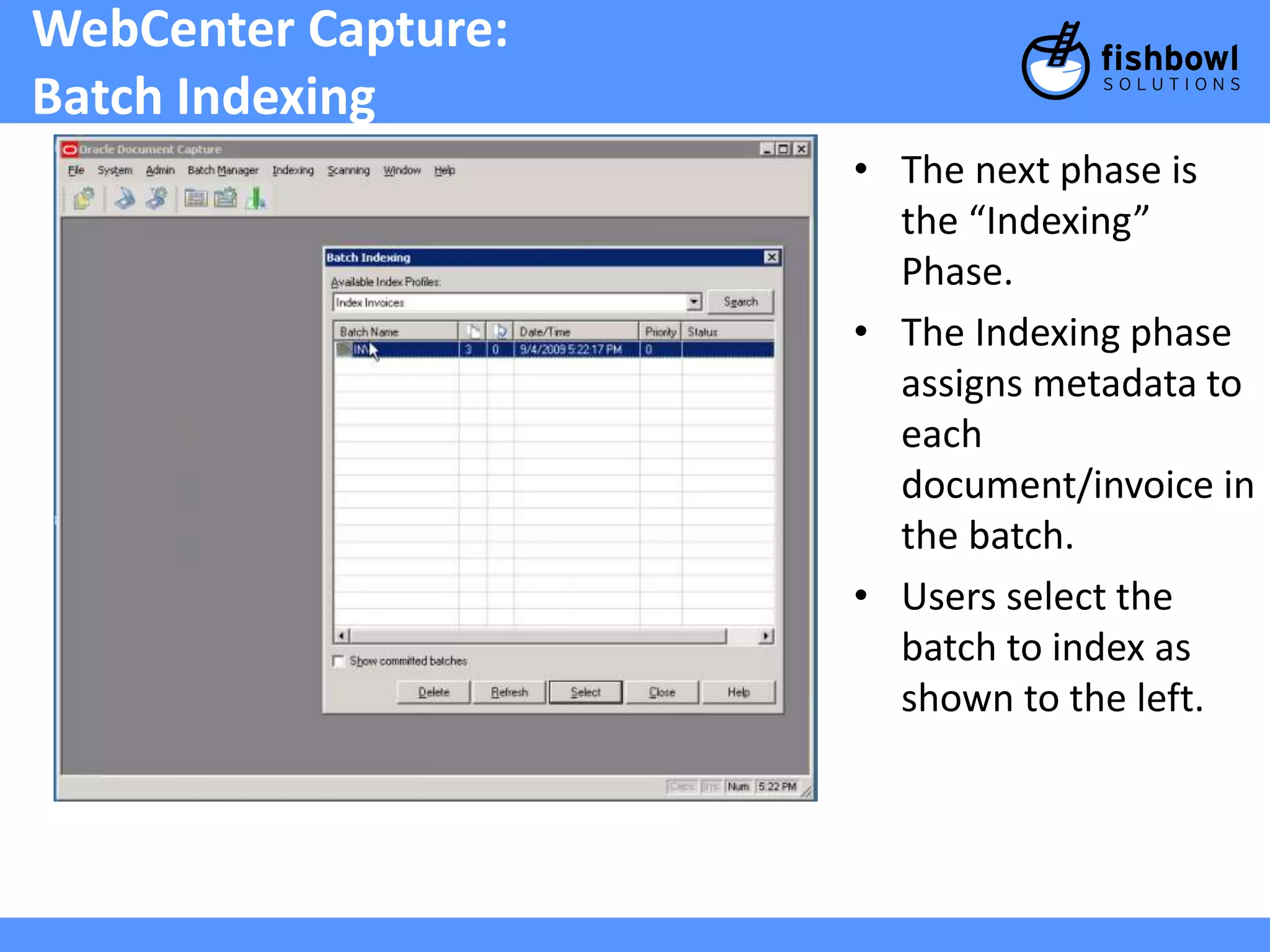This screenshot has width=1270, height=952.
Task: Enable Show committed batches checkbox
Action: click(339, 661)
